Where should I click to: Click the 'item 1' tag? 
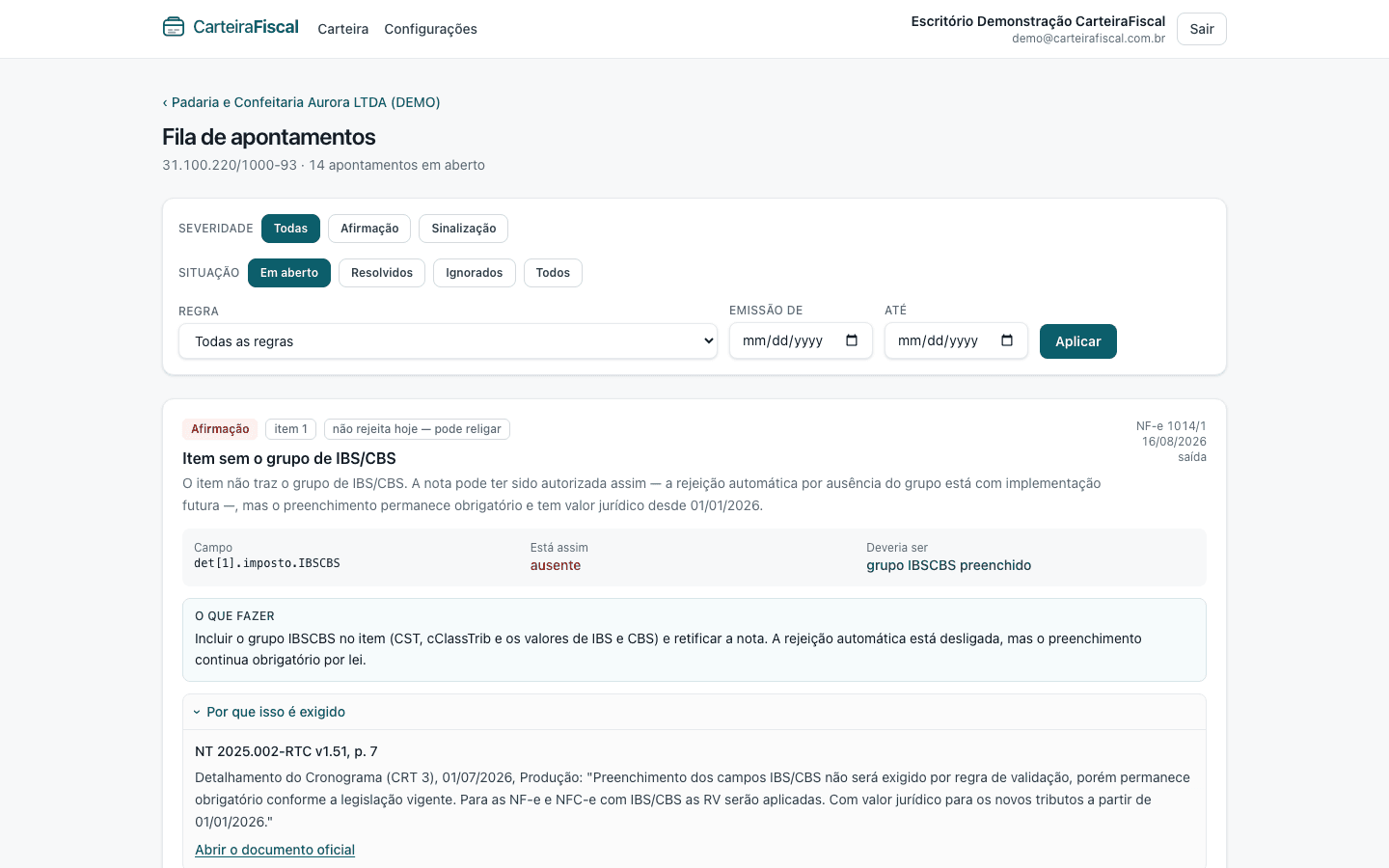click(x=290, y=429)
